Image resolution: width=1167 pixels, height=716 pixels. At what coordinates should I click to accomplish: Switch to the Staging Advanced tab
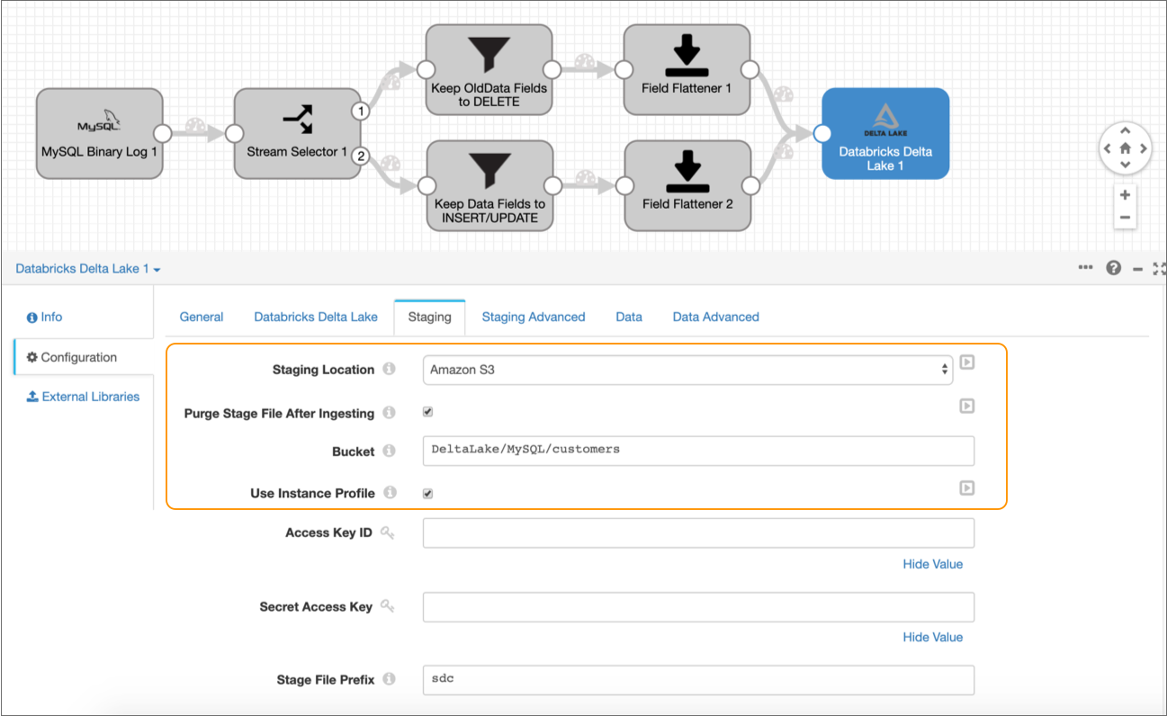533,317
